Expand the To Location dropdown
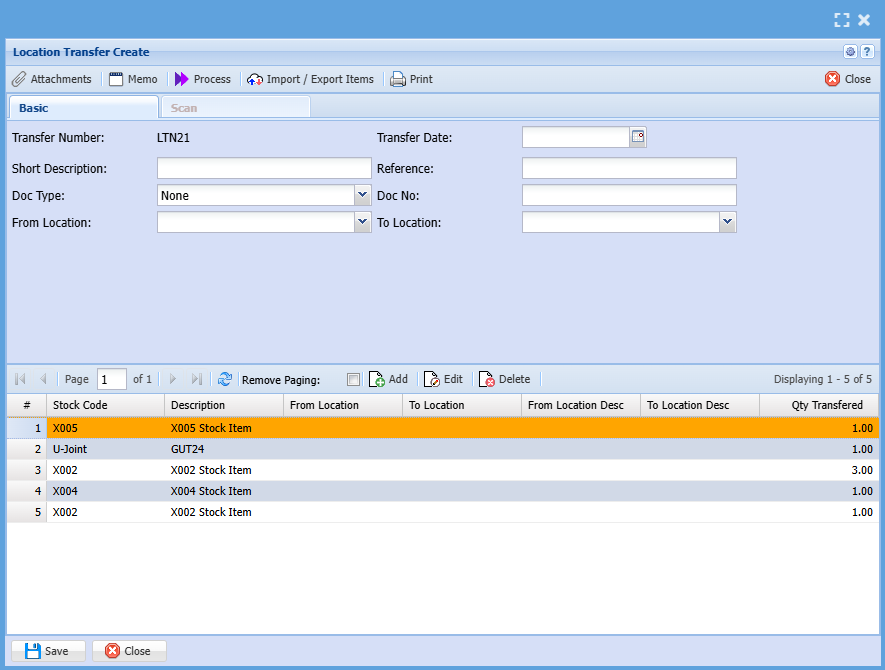885x670 pixels. pyautogui.click(x=728, y=223)
